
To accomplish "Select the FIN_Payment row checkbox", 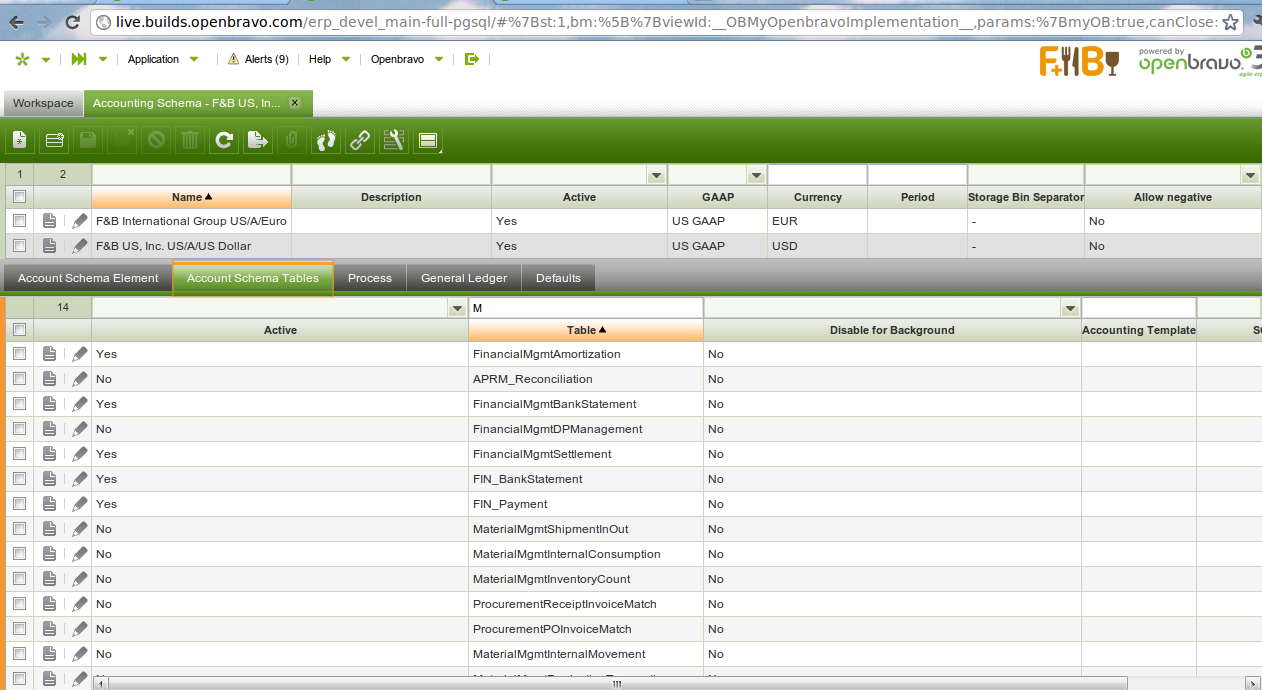I will pos(19,504).
